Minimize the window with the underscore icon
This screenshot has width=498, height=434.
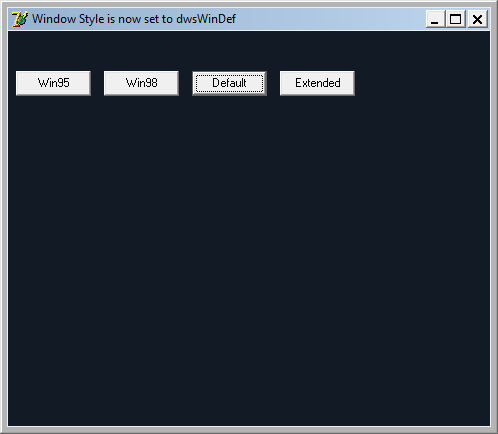pos(435,19)
